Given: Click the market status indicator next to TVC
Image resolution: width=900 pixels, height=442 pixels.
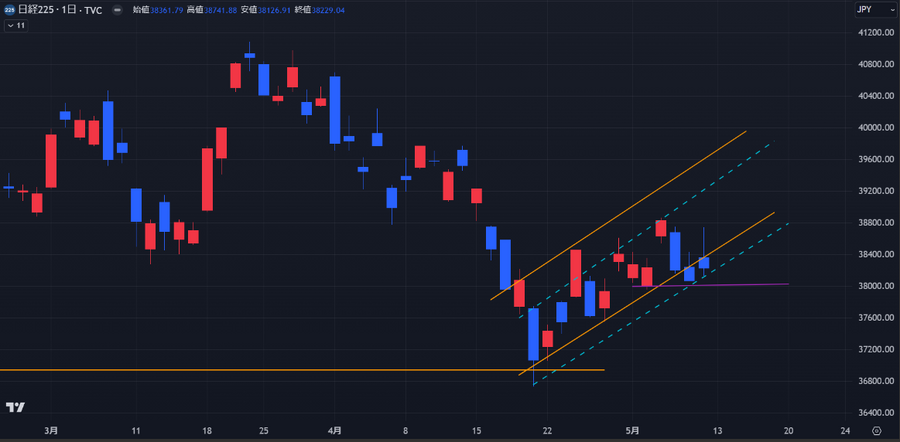Looking at the screenshot, I should coord(118,9).
